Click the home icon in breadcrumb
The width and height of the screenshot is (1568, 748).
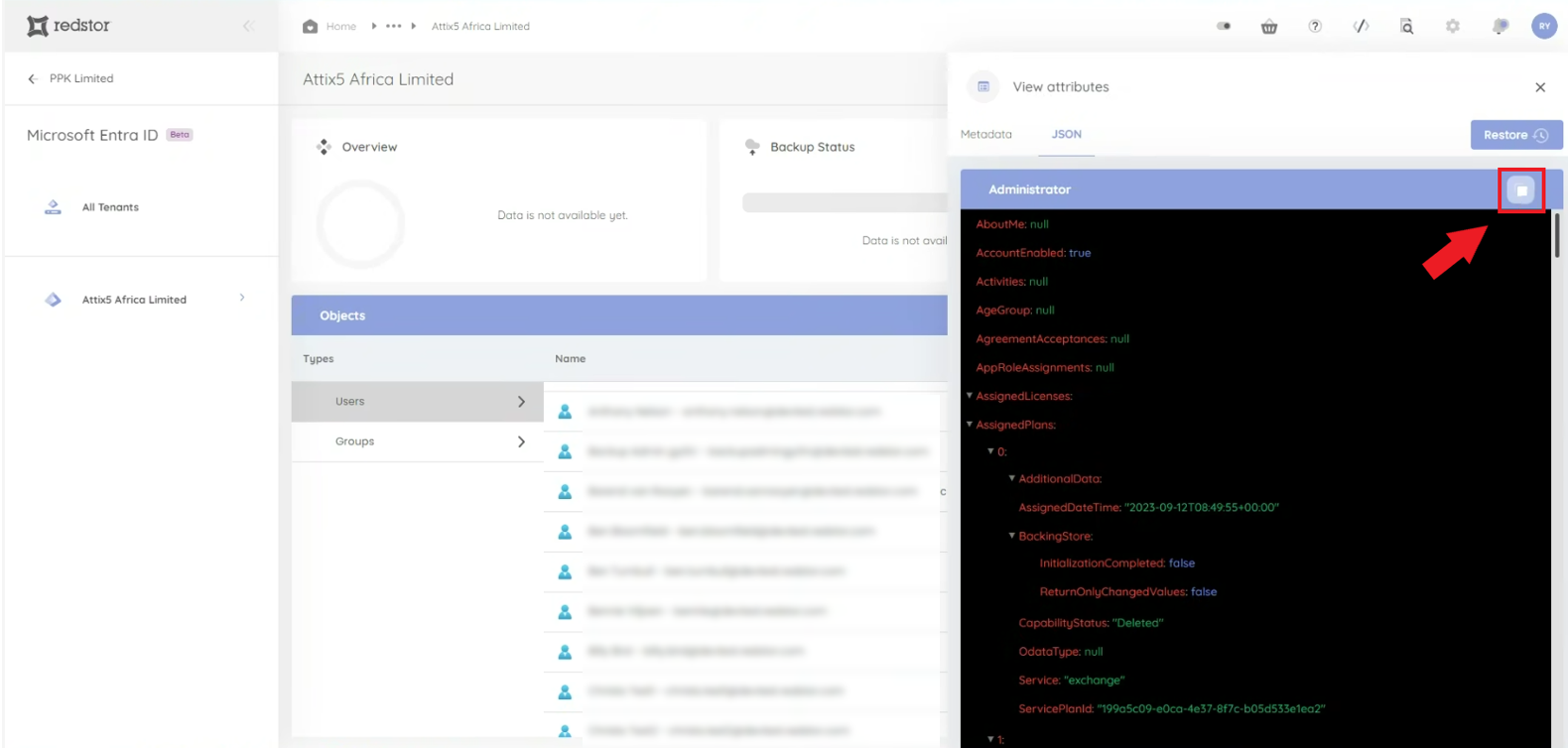(x=311, y=27)
